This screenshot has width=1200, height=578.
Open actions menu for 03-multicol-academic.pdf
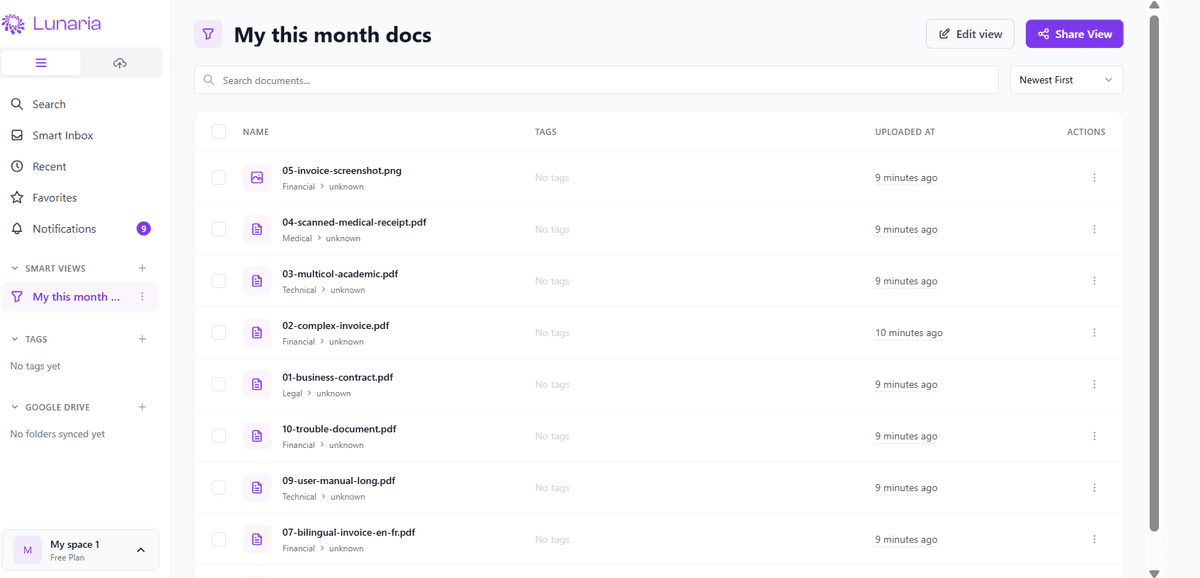click(1094, 281)
